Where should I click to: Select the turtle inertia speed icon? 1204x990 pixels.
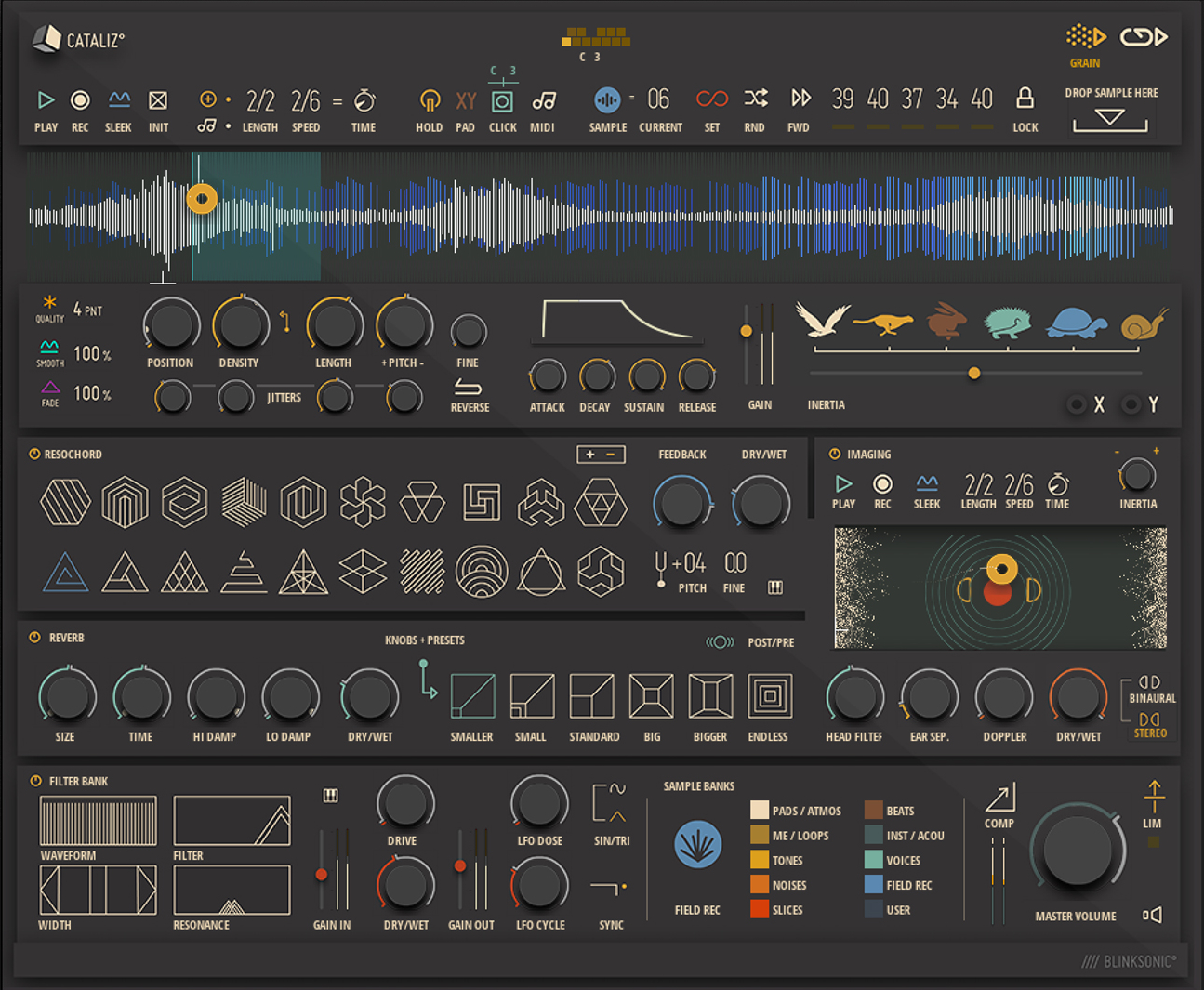(1076, 323)
